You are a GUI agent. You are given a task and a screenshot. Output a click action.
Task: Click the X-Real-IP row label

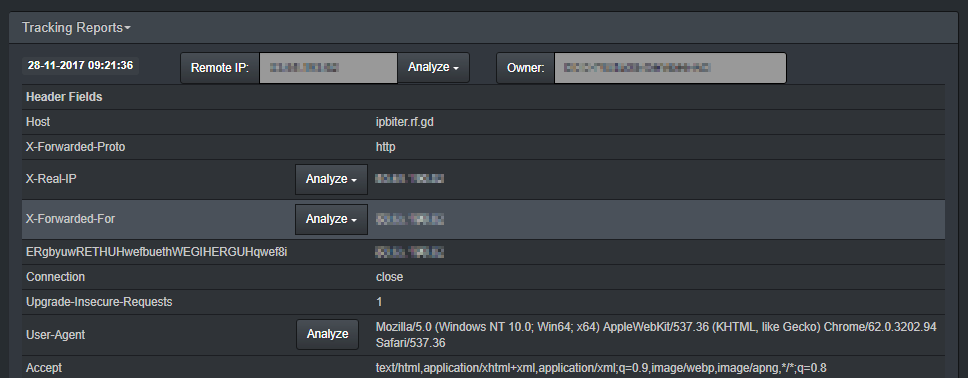click(x=51, y=179)
